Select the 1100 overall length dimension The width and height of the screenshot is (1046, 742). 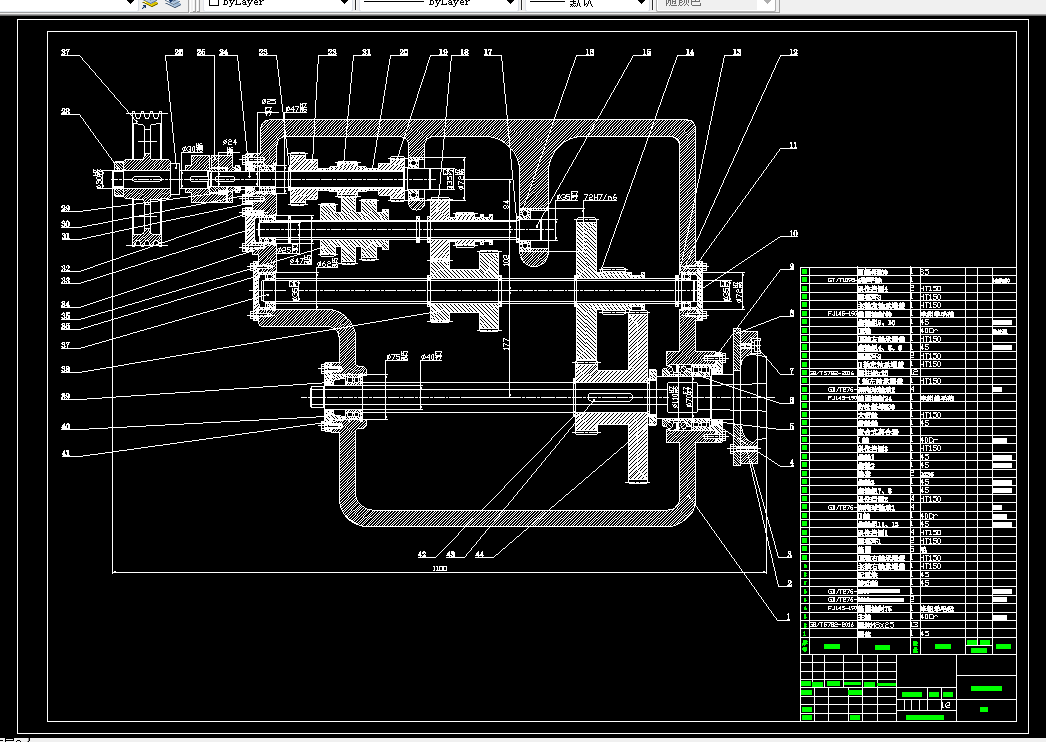click(x=440, y=569)
